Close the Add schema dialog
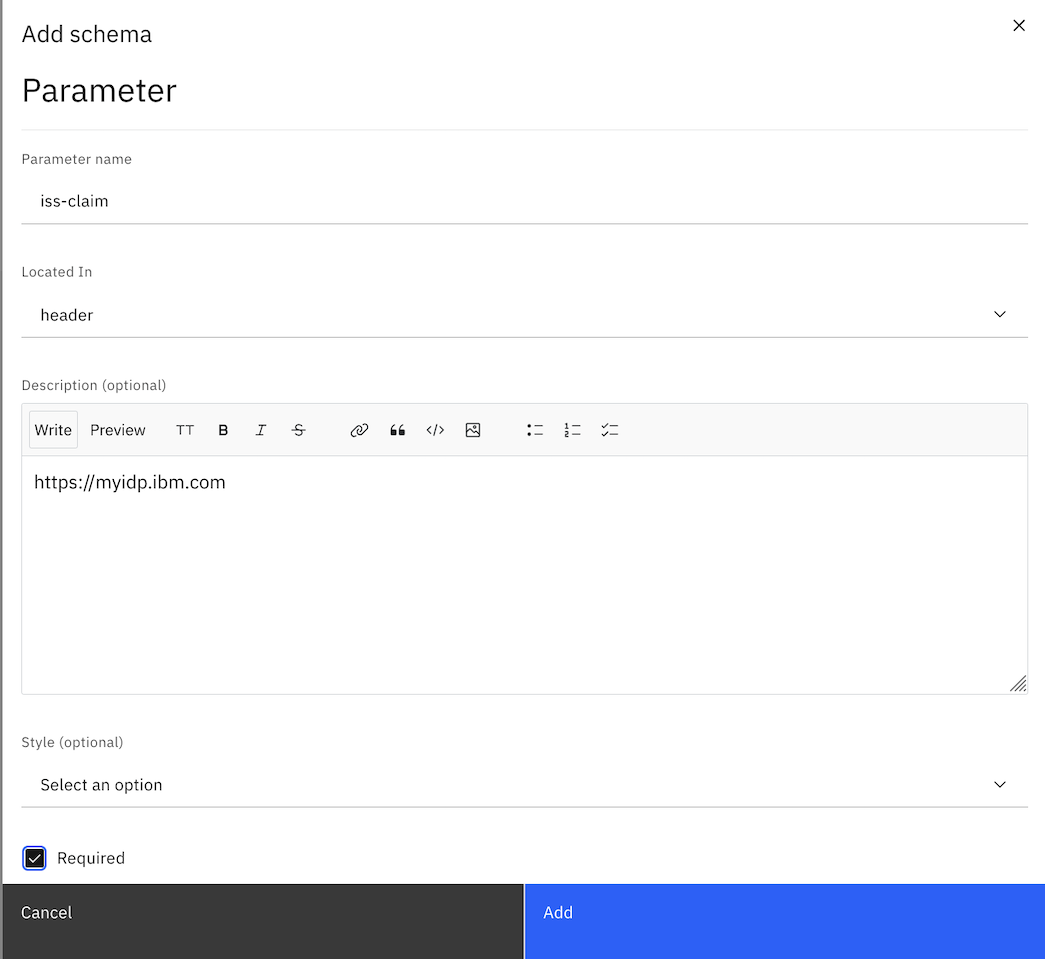Viewport: 1045px width, 959px height. tap(1019, 25)
